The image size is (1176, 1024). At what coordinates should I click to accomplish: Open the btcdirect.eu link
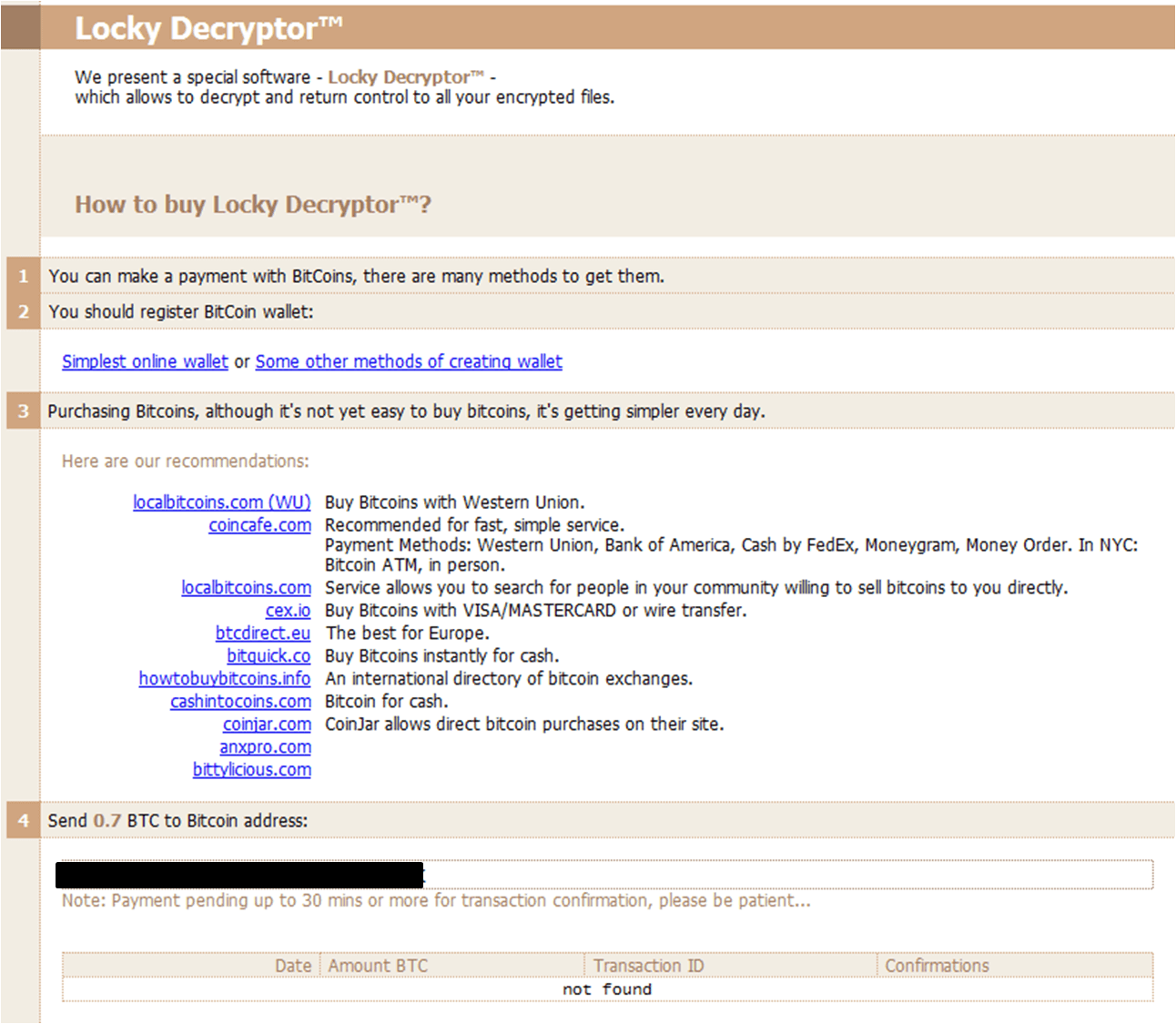(262, 634)
